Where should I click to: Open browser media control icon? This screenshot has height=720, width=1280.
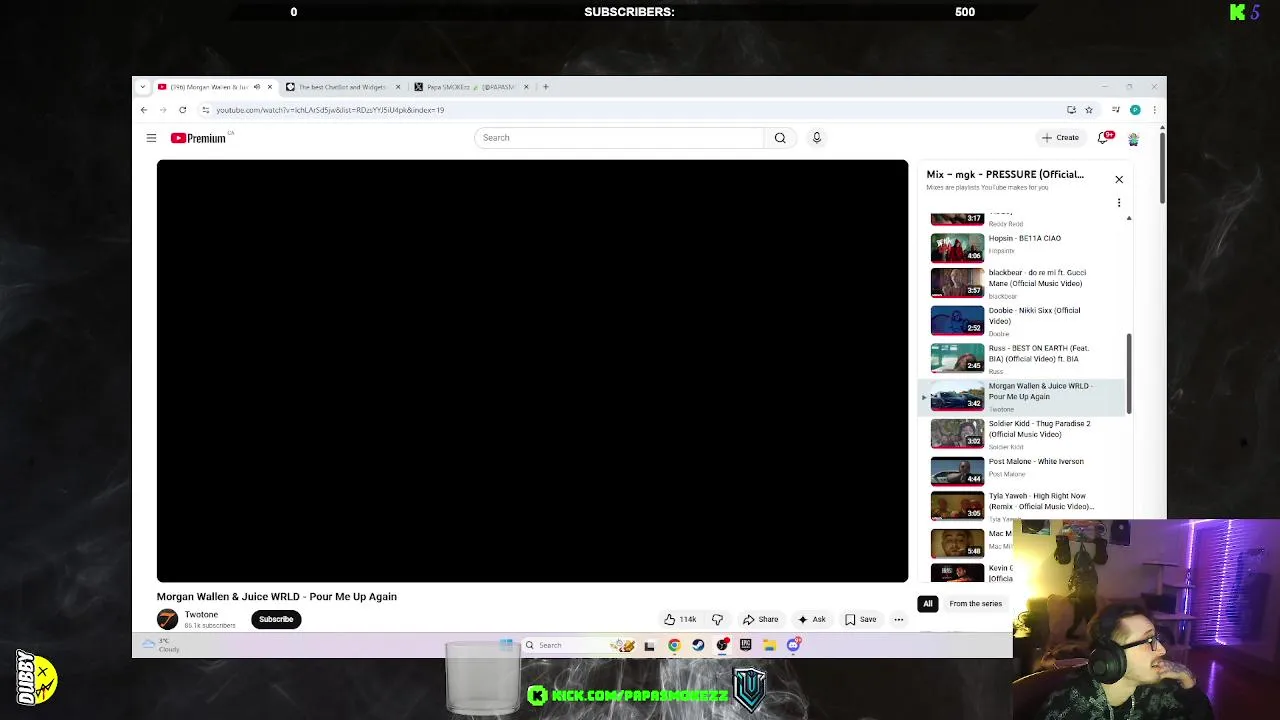point(1115,110)
